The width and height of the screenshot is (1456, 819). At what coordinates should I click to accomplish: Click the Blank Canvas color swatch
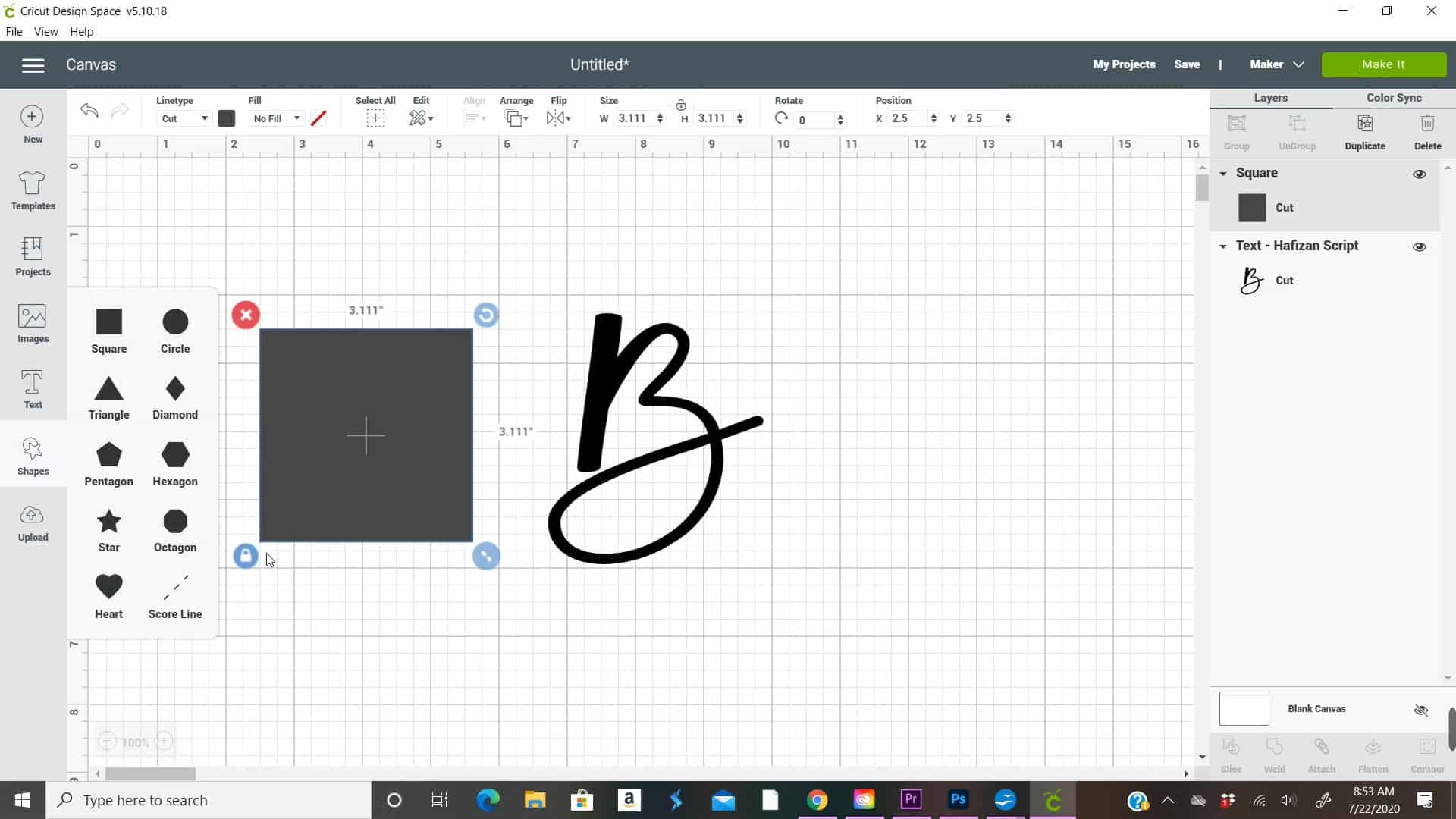(x=1244, y=709)
